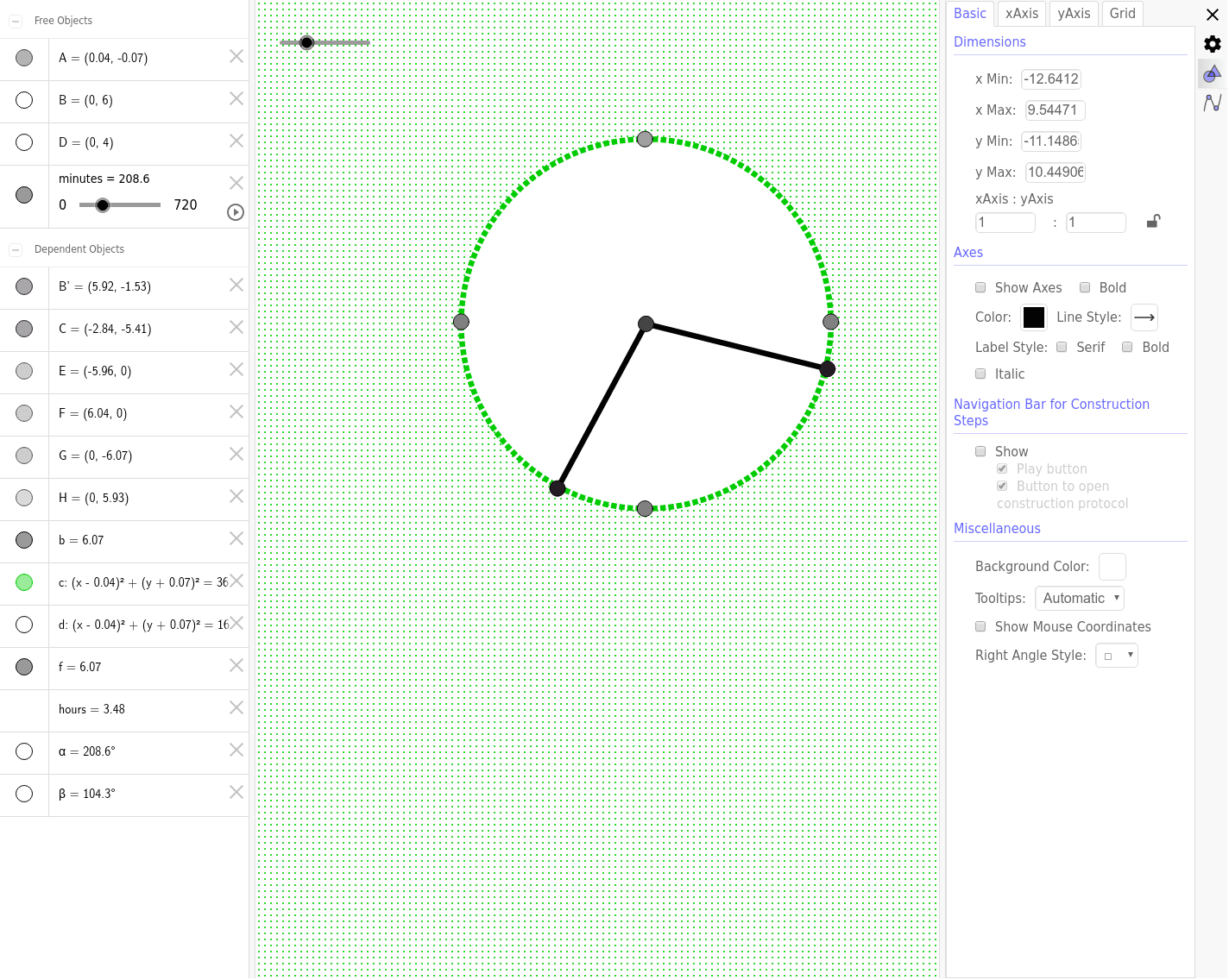Open the Line Style dropdown

[x=1144, y=317]
